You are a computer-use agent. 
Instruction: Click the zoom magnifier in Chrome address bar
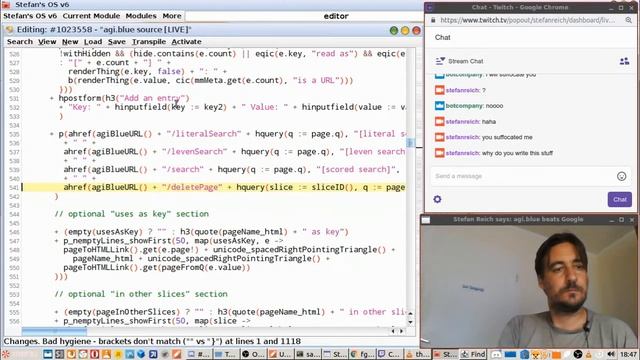[x=628, y=20]
